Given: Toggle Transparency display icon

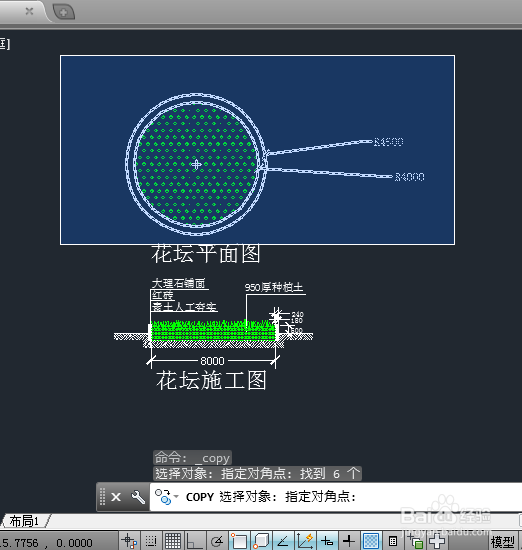Looking at the screenshot, I should click(370, 541).
